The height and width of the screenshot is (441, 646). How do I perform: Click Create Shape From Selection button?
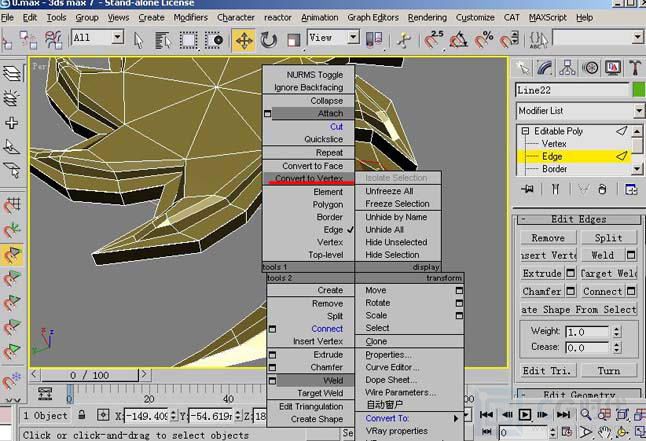pyautogui.click(x=578, y=310)
